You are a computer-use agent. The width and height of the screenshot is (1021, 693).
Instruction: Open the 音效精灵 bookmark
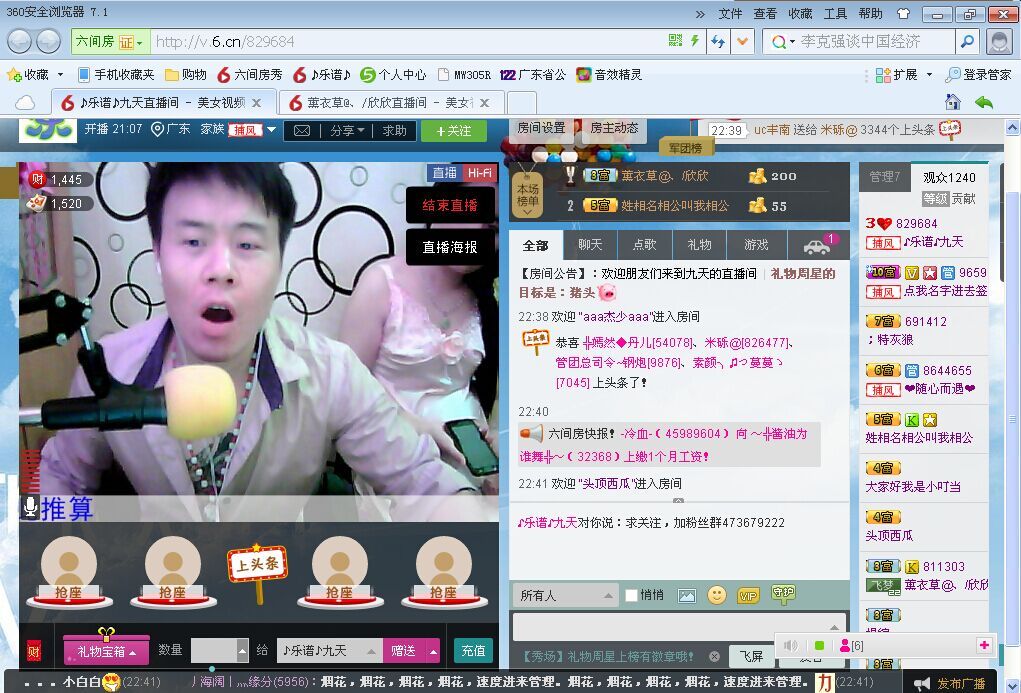pyautogui.click(x=609, y=75)
